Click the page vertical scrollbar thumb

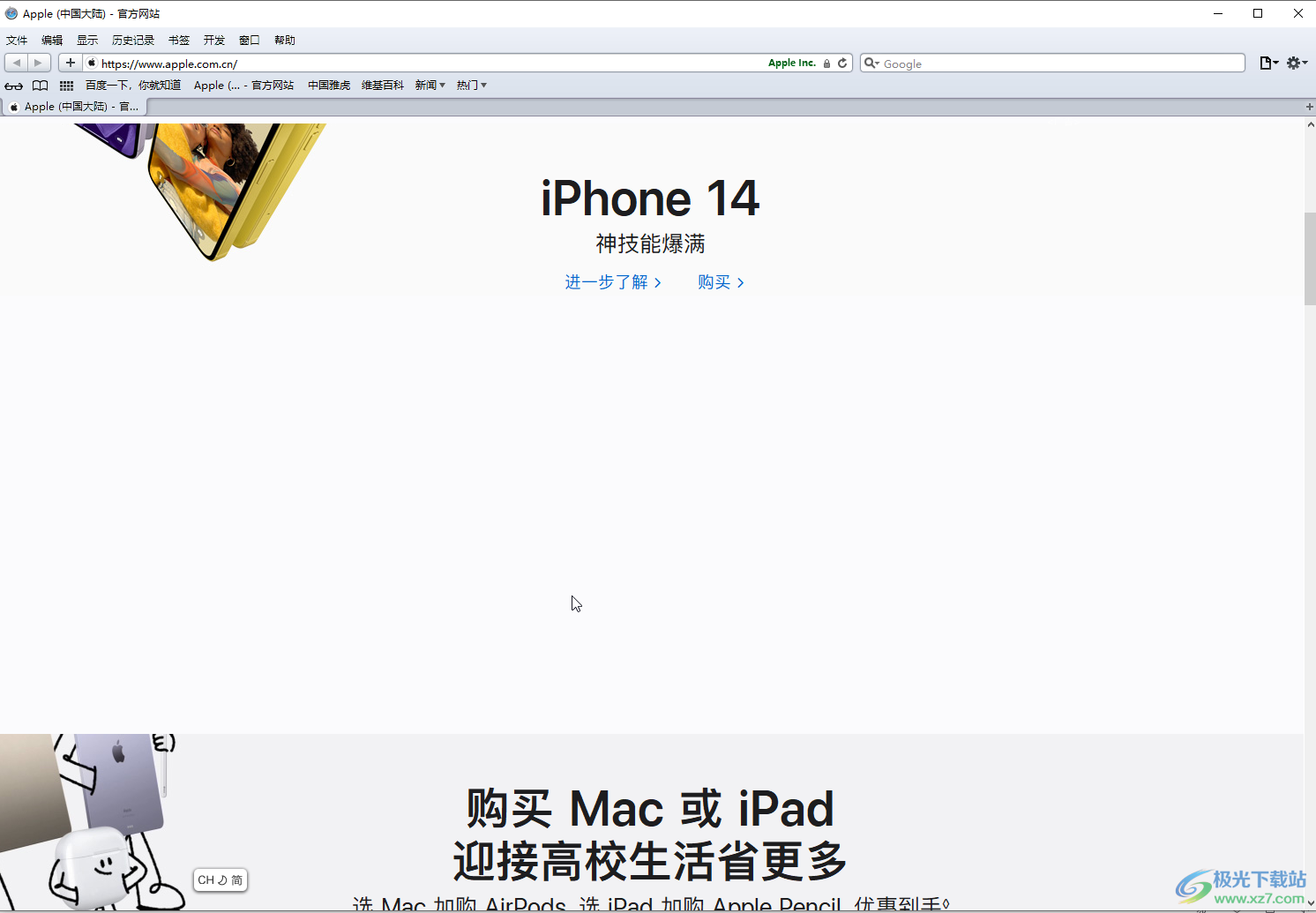tap(1310, 258)
